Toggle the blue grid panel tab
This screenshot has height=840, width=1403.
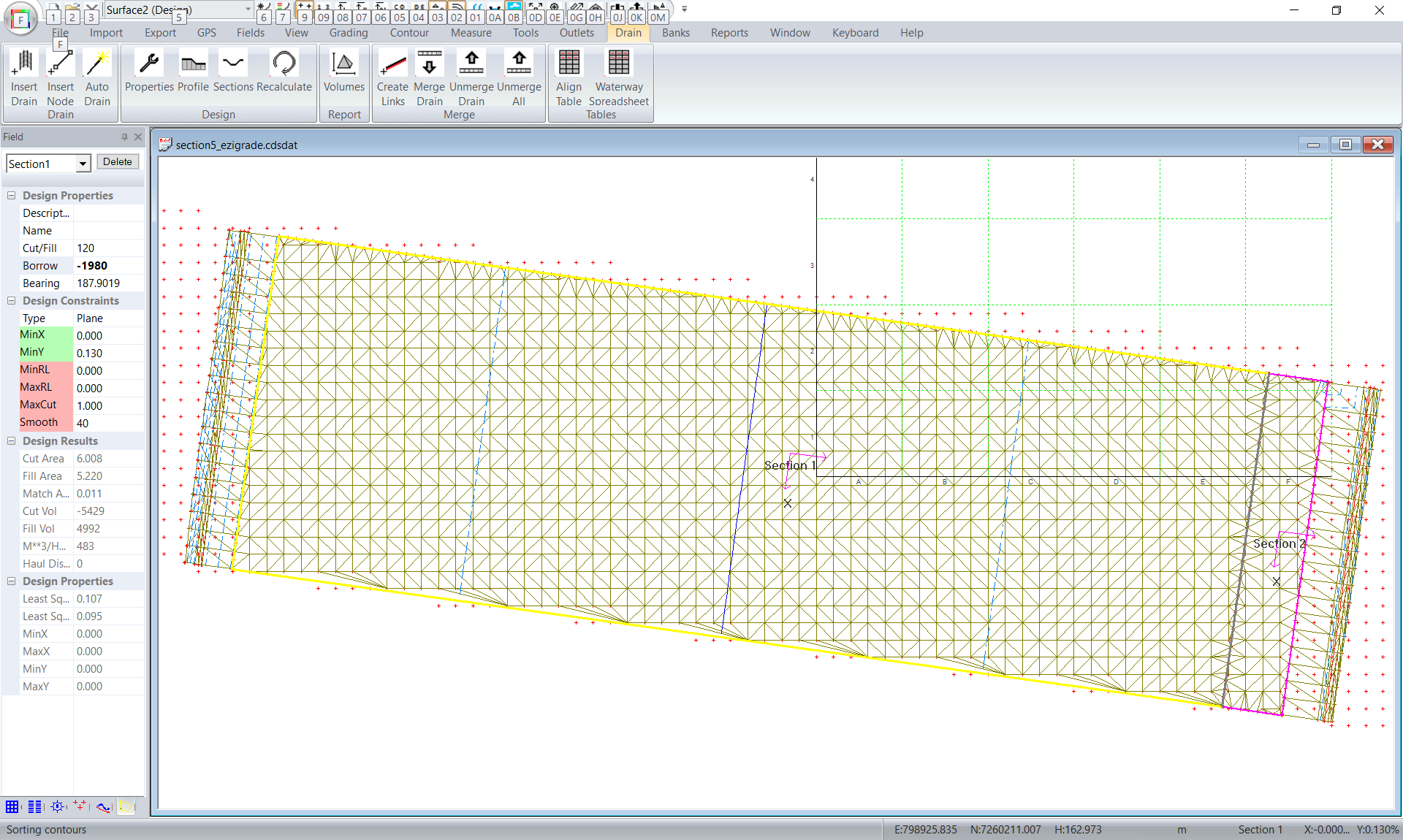coord(12,807)
